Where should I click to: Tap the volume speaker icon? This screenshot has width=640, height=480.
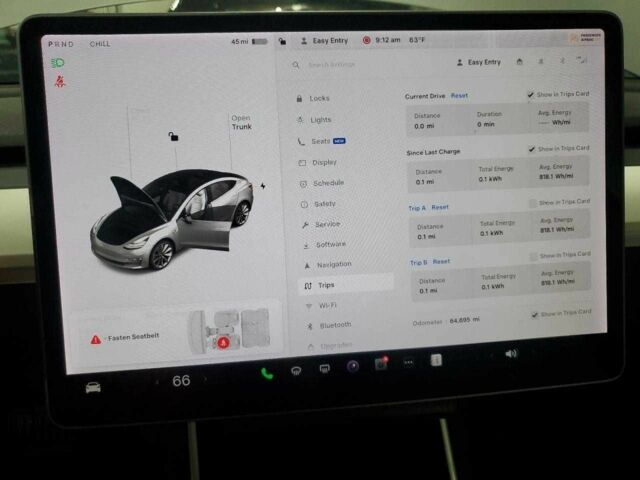pyautogui.click(x=511, y=354)
